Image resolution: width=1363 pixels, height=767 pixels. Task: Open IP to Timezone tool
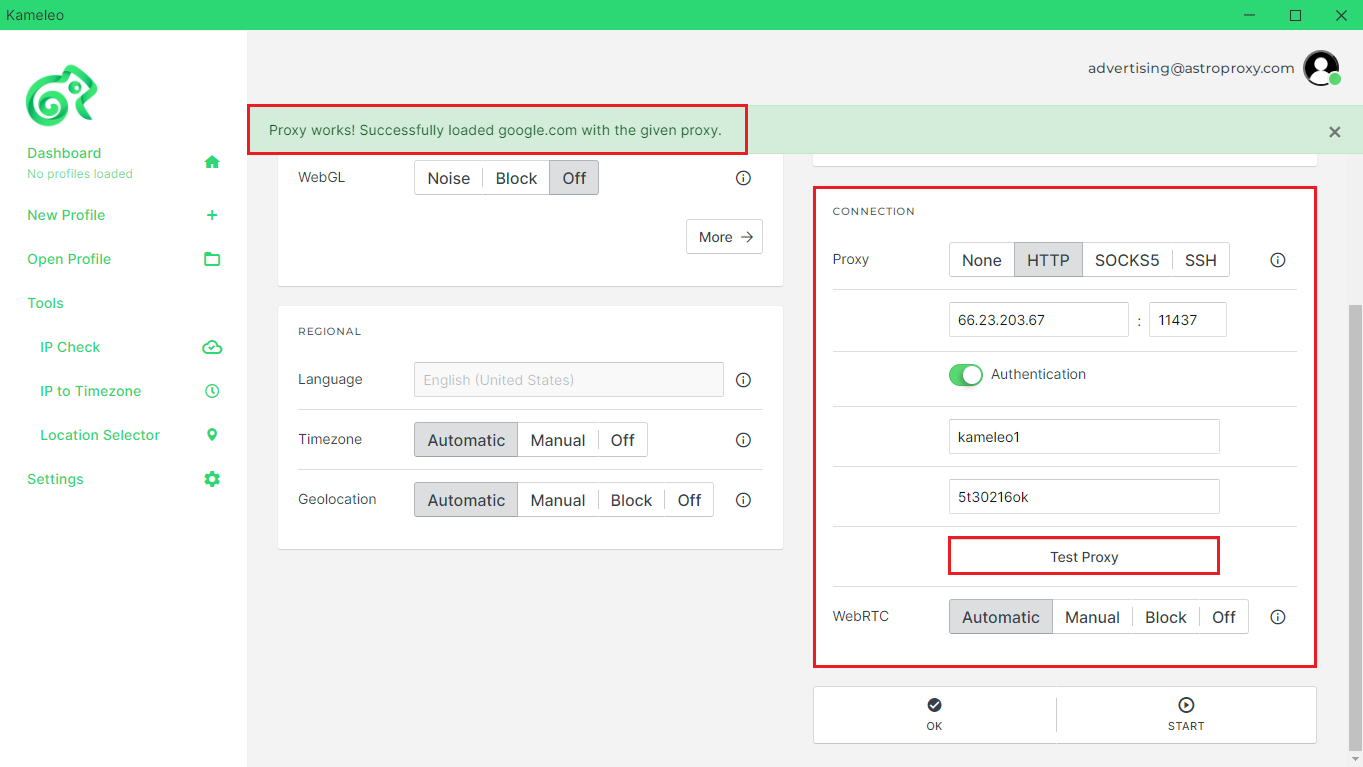(91, 391)
